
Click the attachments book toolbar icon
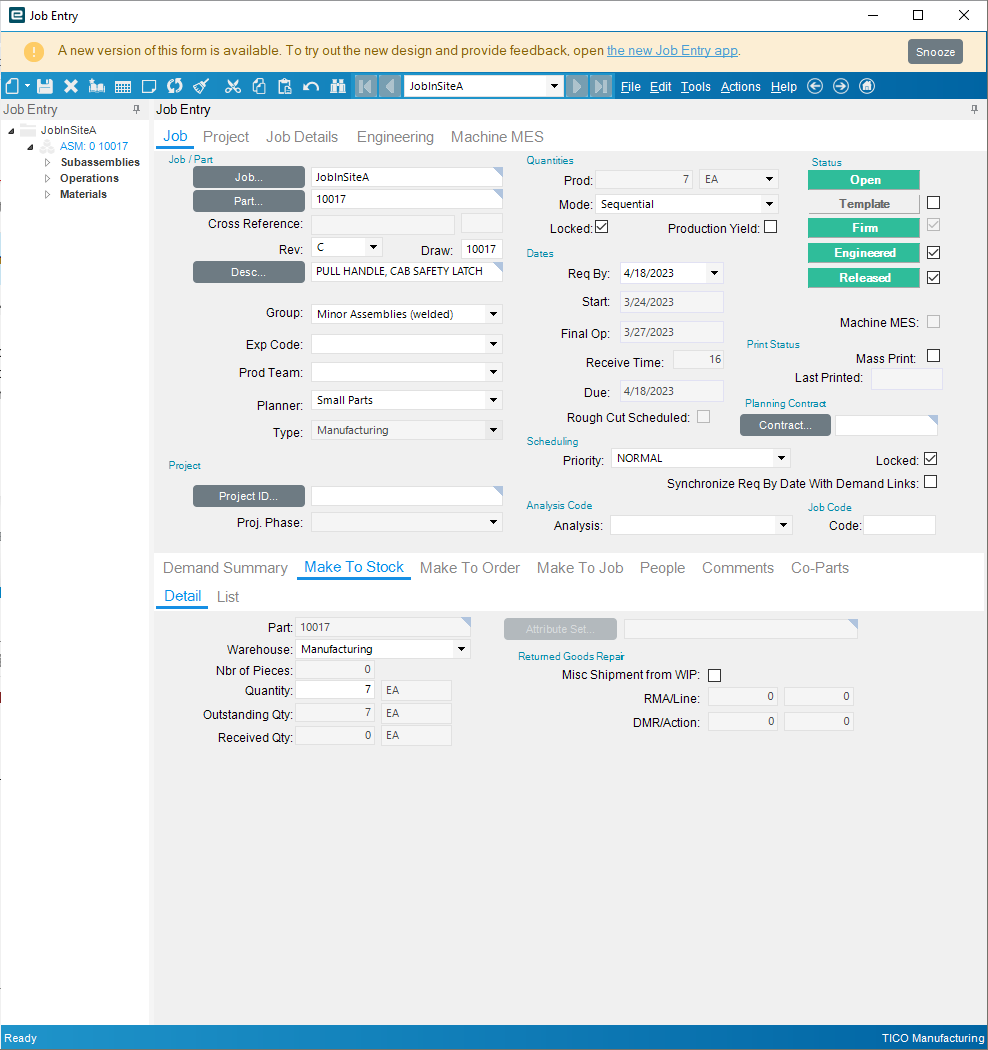[x=97, y=86]
